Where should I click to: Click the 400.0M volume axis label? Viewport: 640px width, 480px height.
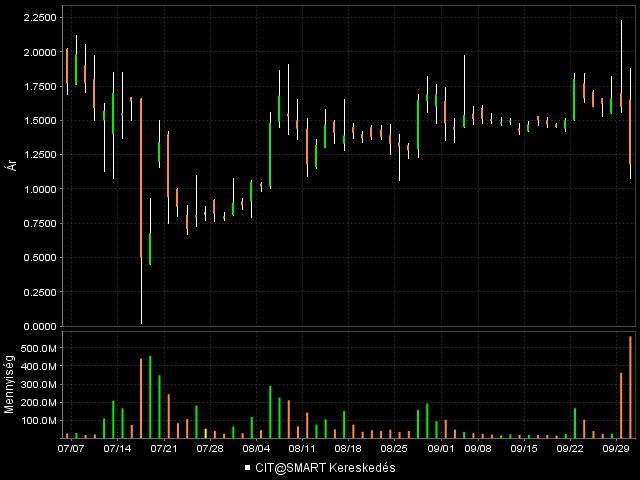40,367
